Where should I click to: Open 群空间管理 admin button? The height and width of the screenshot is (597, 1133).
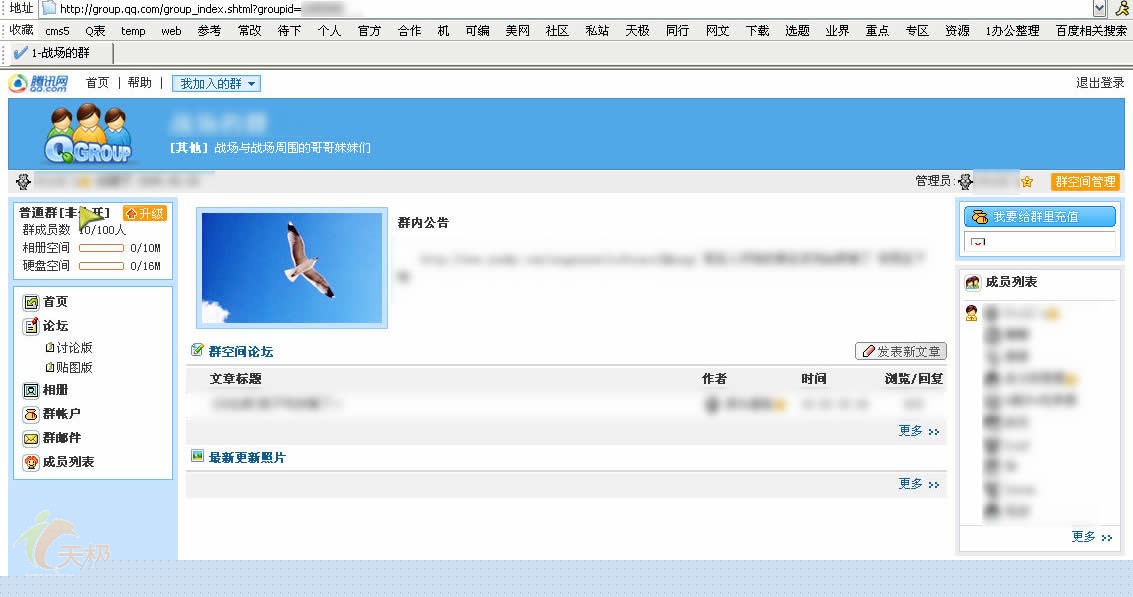[1085, 182]
